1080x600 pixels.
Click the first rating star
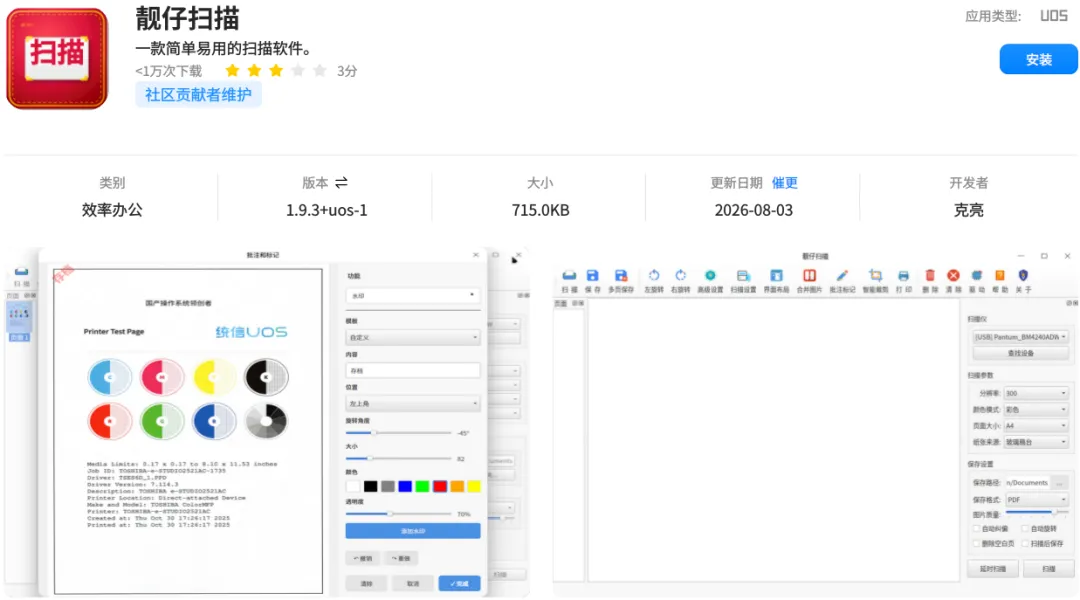(x=232, y=70)
